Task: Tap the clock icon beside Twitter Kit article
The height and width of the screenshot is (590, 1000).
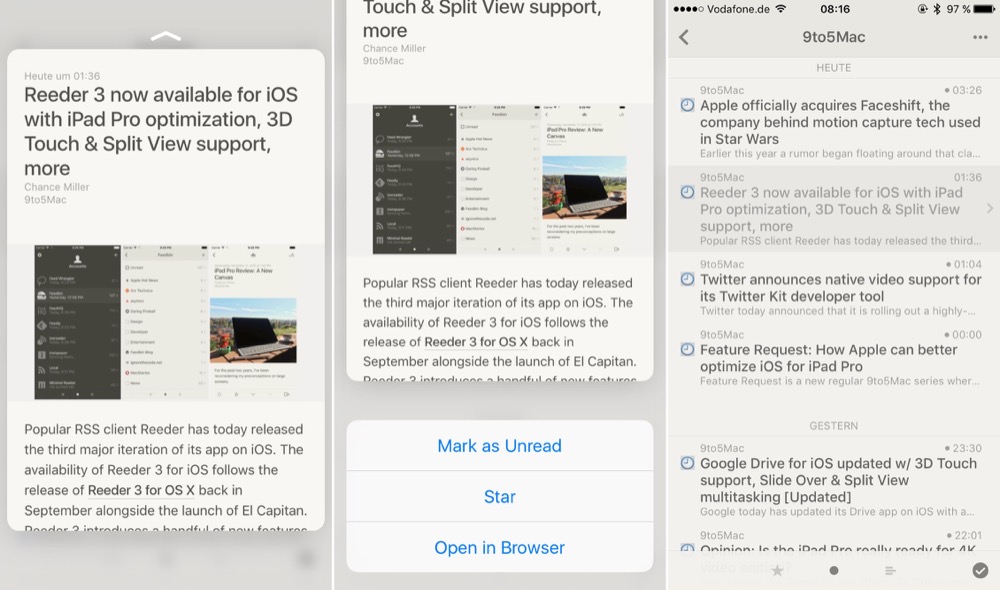Action: click(688, 279)
